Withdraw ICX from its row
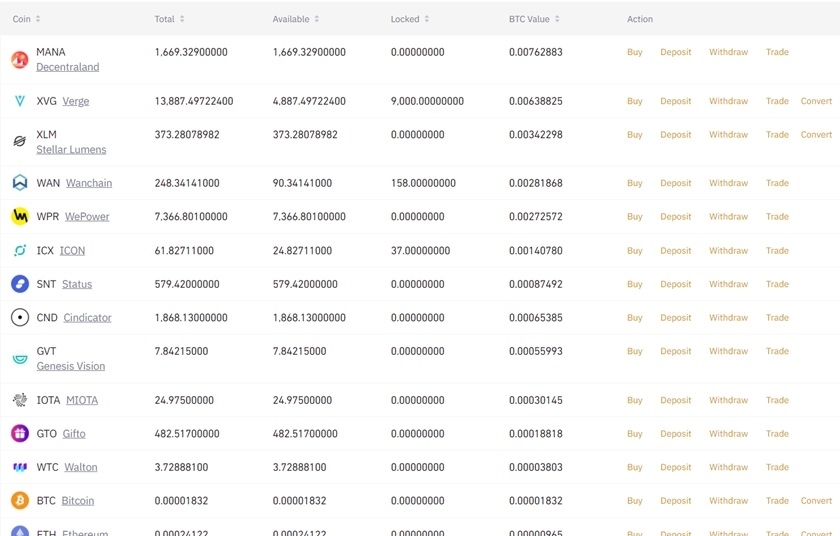This screenshot has height=536, width=840. pos(728,250)
